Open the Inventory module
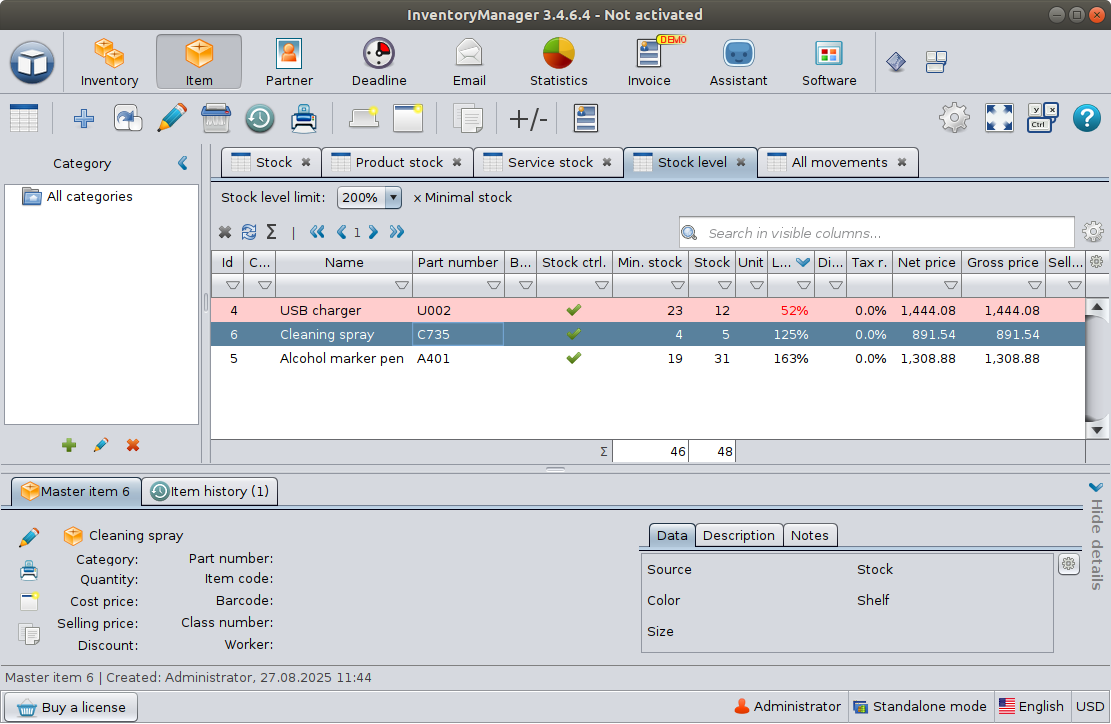The image size is (1111, 724). point(109,62)
